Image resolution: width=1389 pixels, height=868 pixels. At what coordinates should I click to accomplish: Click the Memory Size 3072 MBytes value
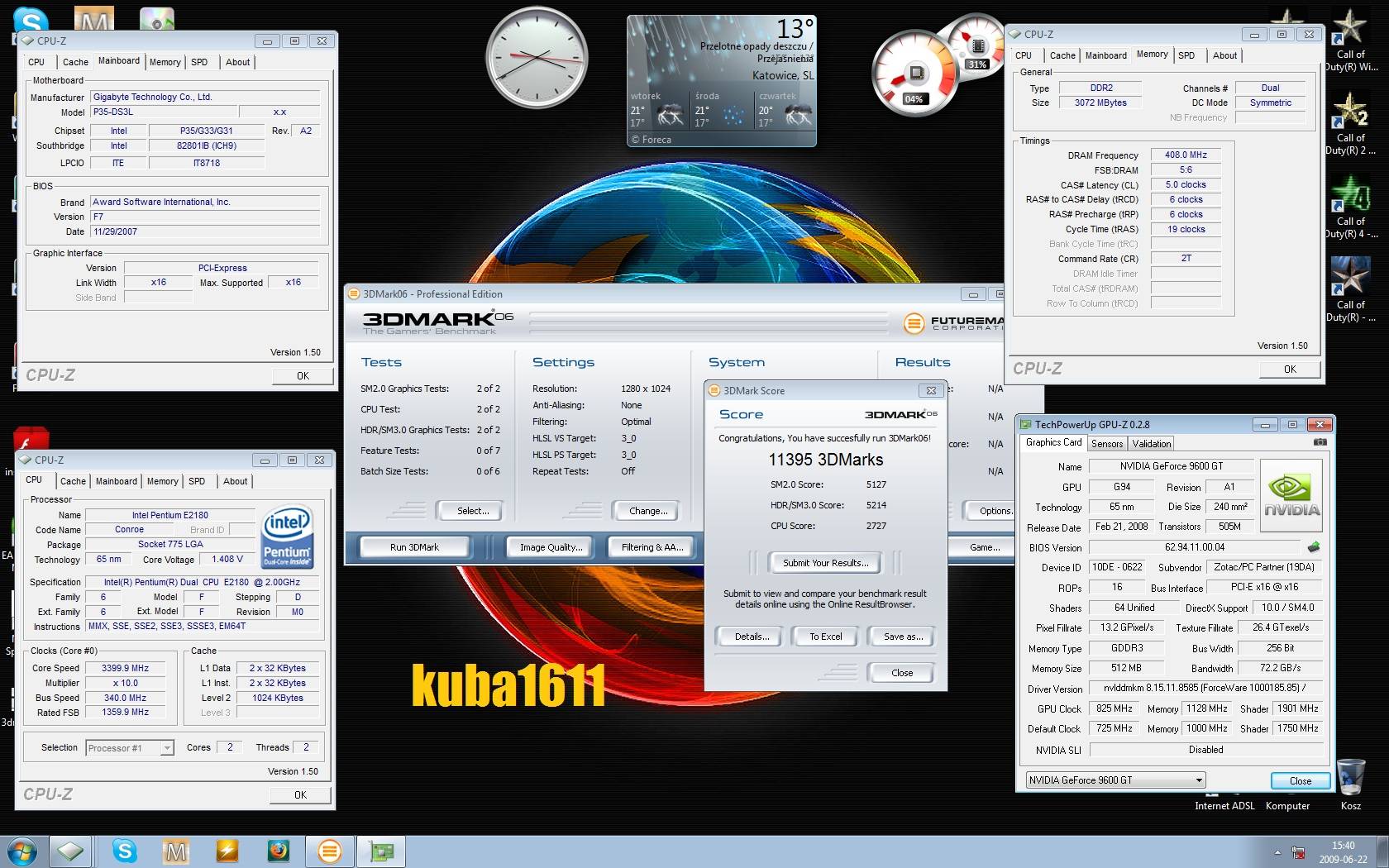click(1100, 103)
